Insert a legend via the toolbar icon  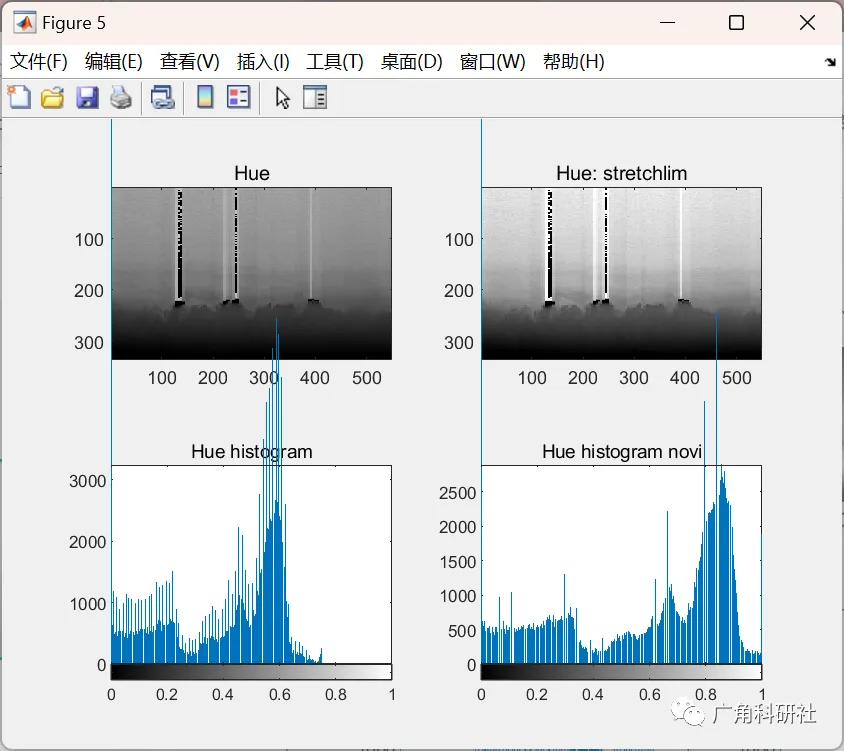(x=238, y=97)
